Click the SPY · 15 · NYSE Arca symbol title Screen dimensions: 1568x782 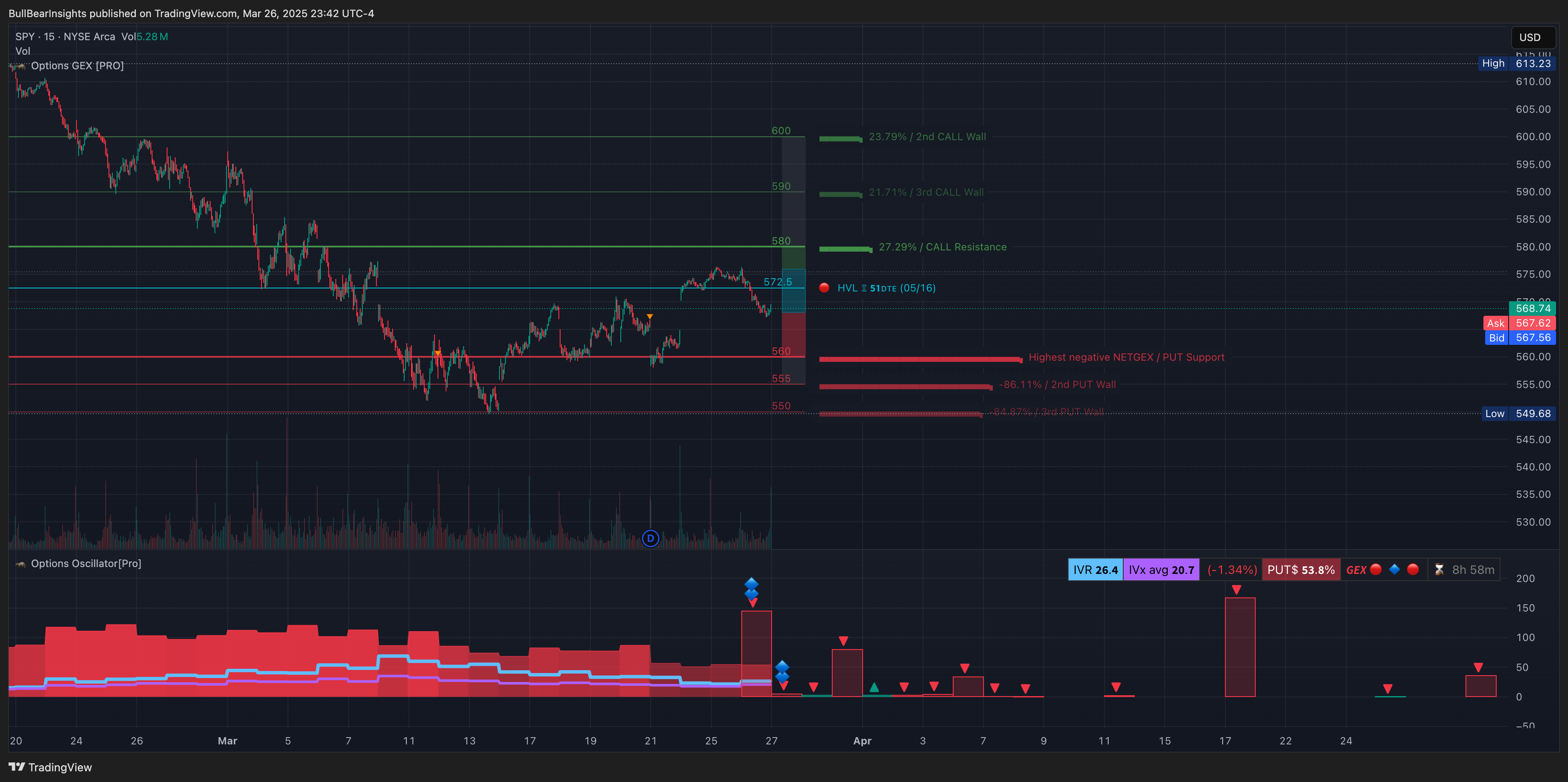(65, 37)
